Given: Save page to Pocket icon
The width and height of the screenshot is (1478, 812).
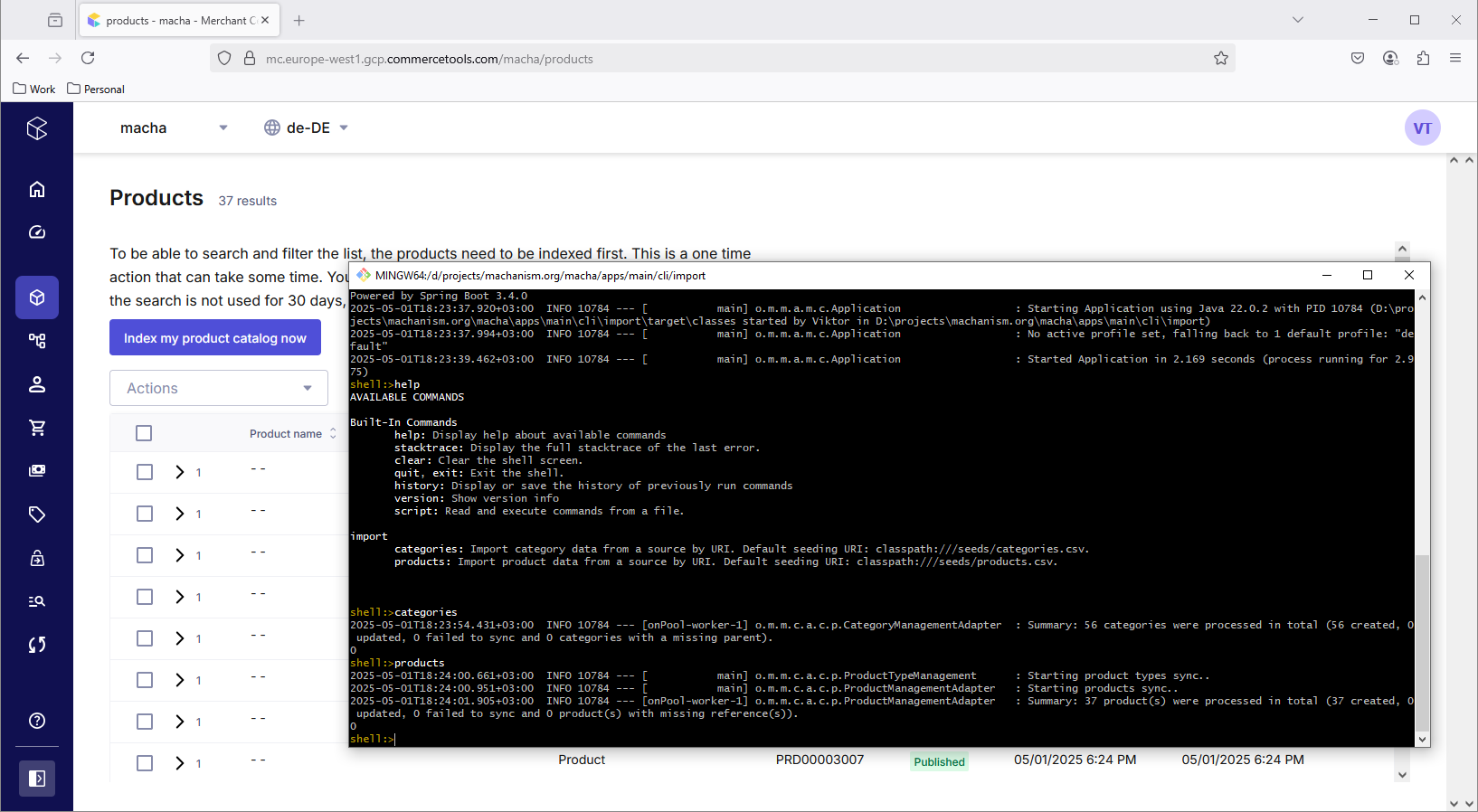Looking at the screenshot, I should pos(1358,58).
